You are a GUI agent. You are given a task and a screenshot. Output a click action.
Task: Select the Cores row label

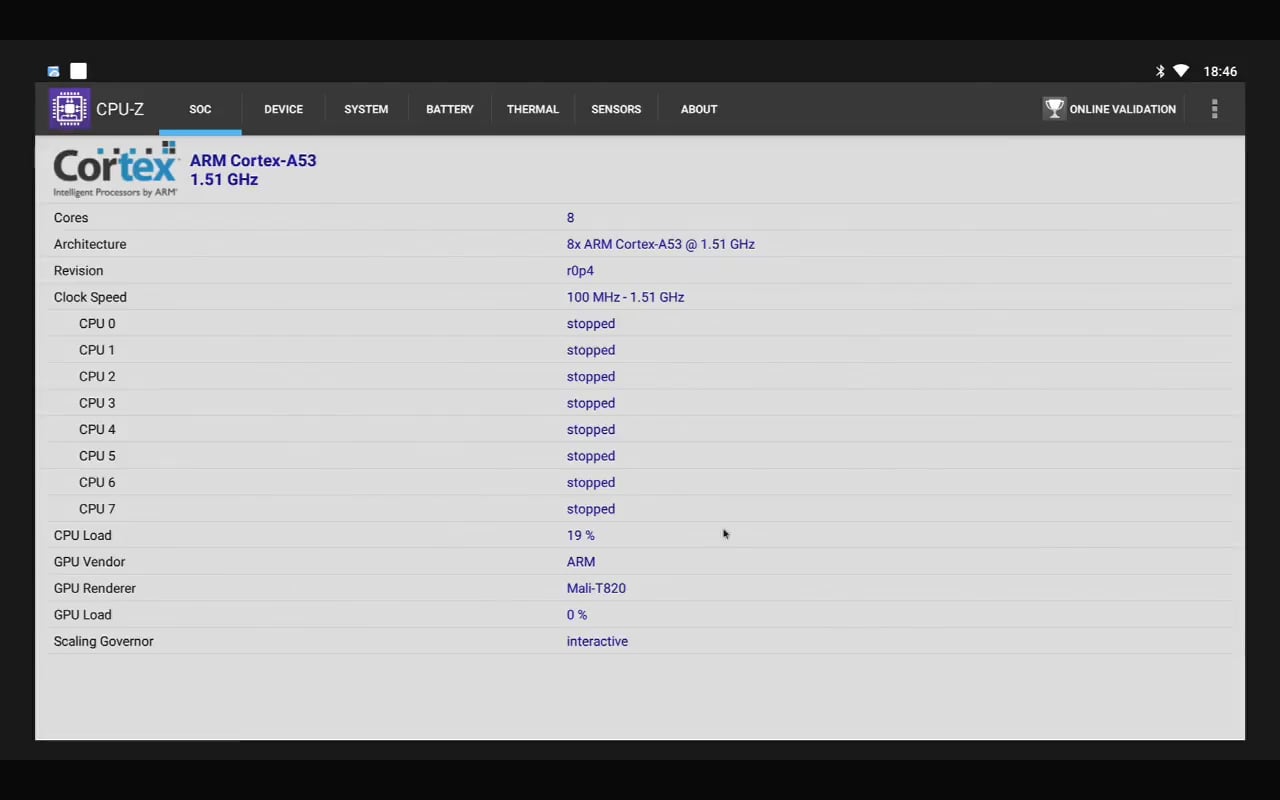[71, 218]
